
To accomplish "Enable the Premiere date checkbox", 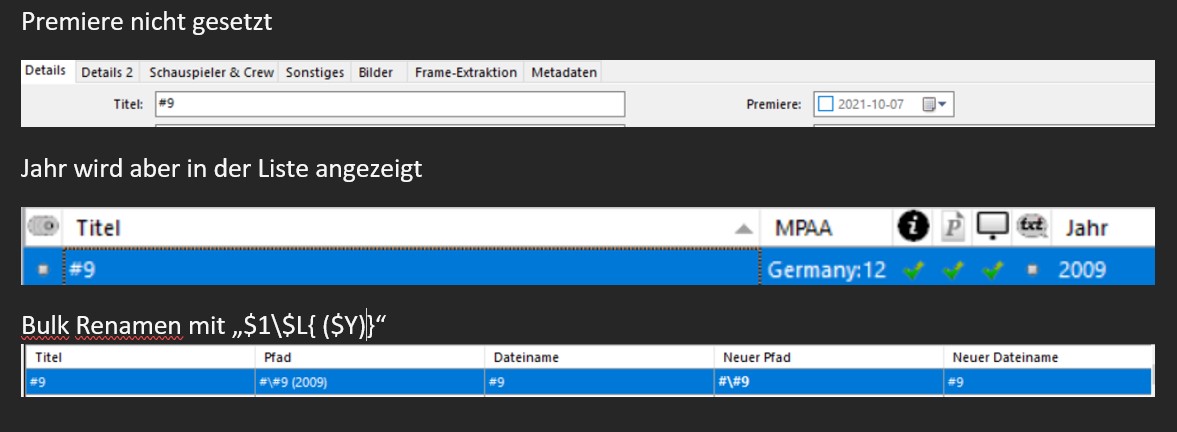I will pyautogui.click(x=825, y=104).
